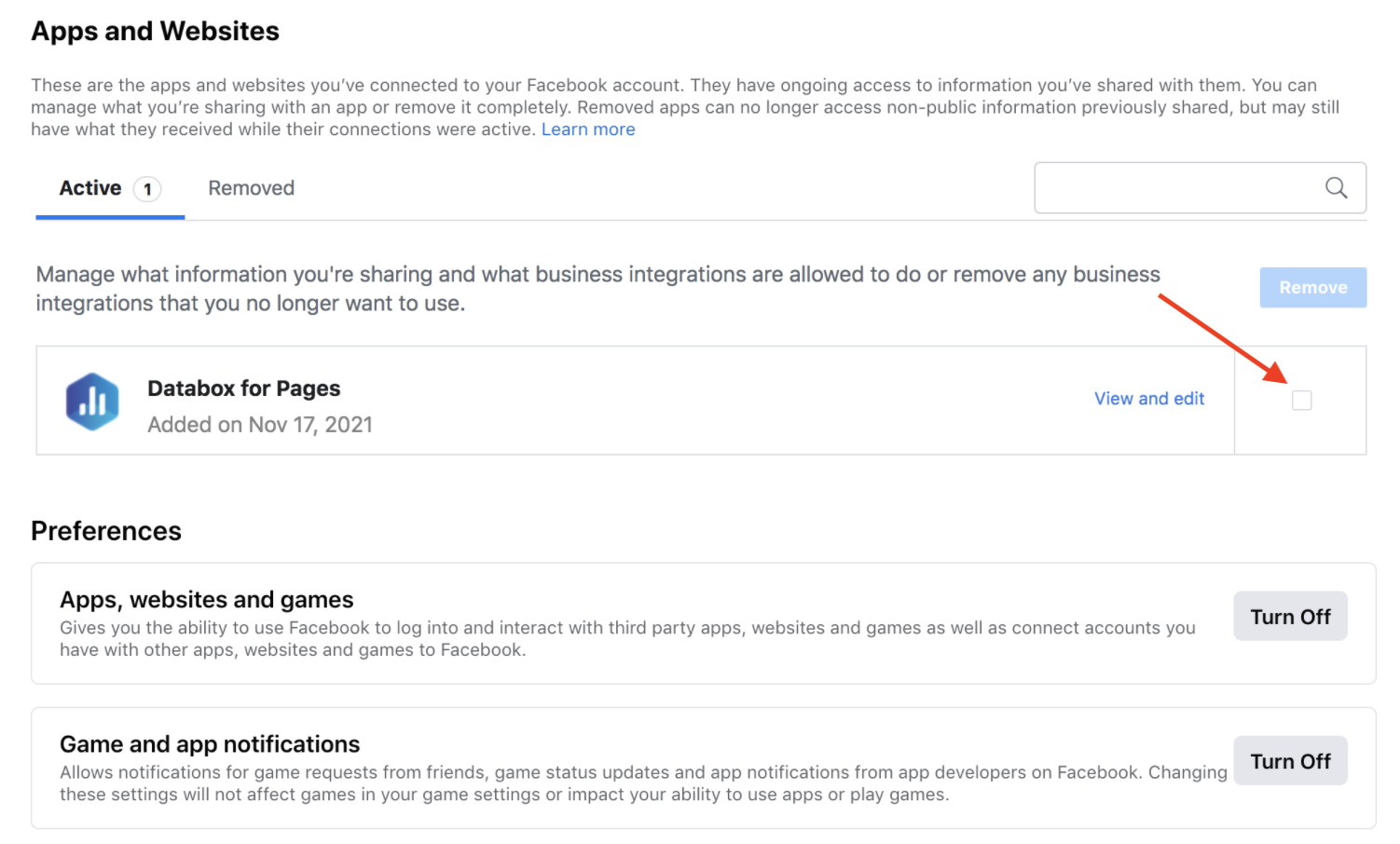Switch to the Removed tab
This screenshot has width=1400, height=844.
pos(251,188)
